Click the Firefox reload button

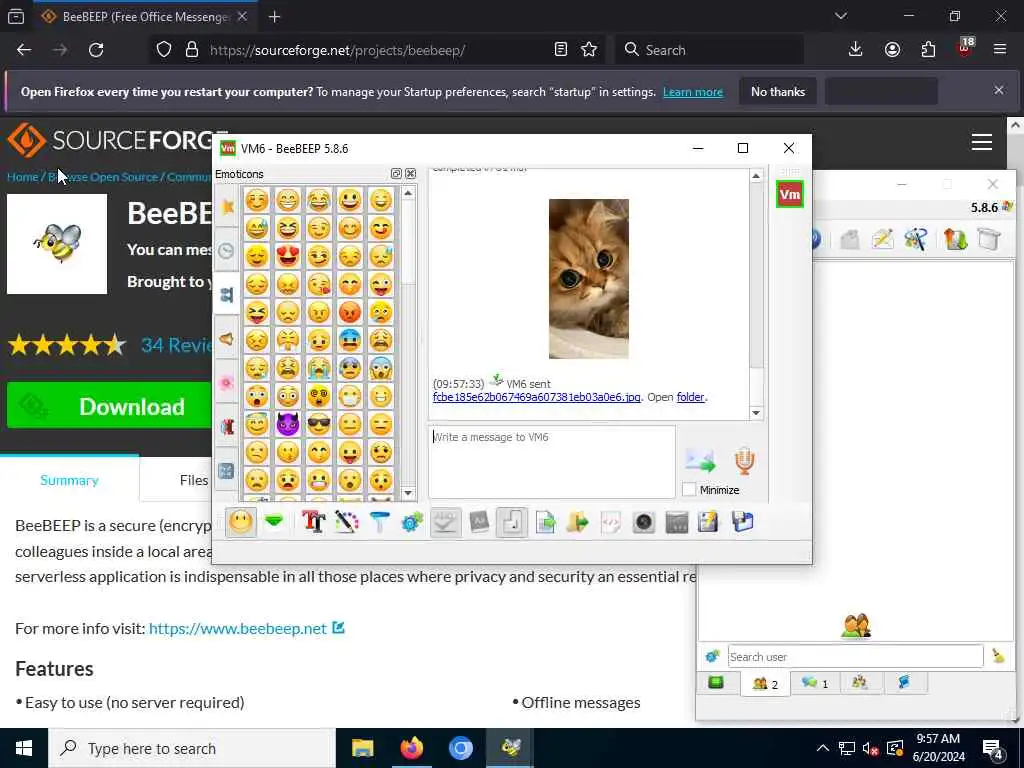[x=96, y=50]
